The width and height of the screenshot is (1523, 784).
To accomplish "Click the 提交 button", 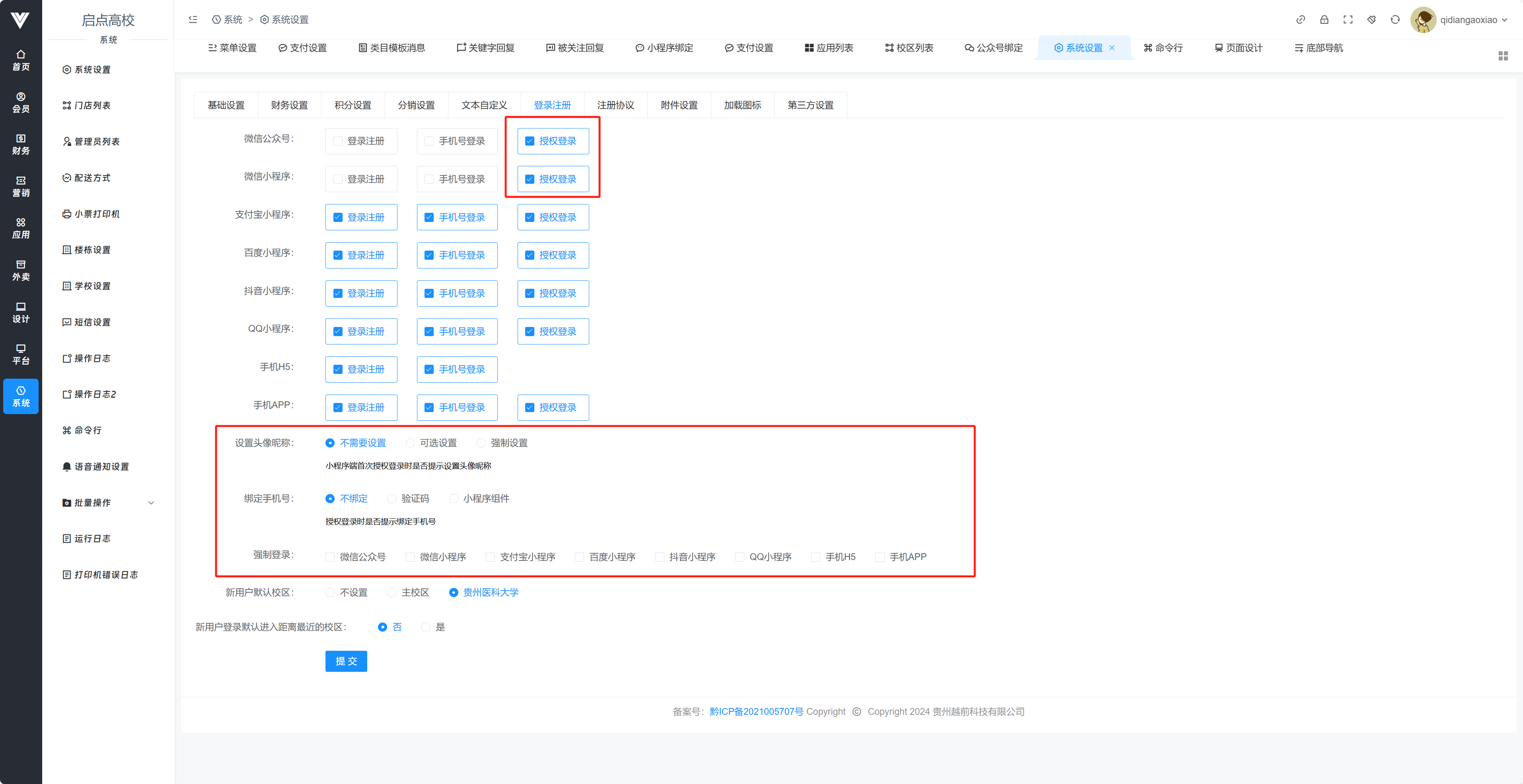I will click(x=346, y=661).
